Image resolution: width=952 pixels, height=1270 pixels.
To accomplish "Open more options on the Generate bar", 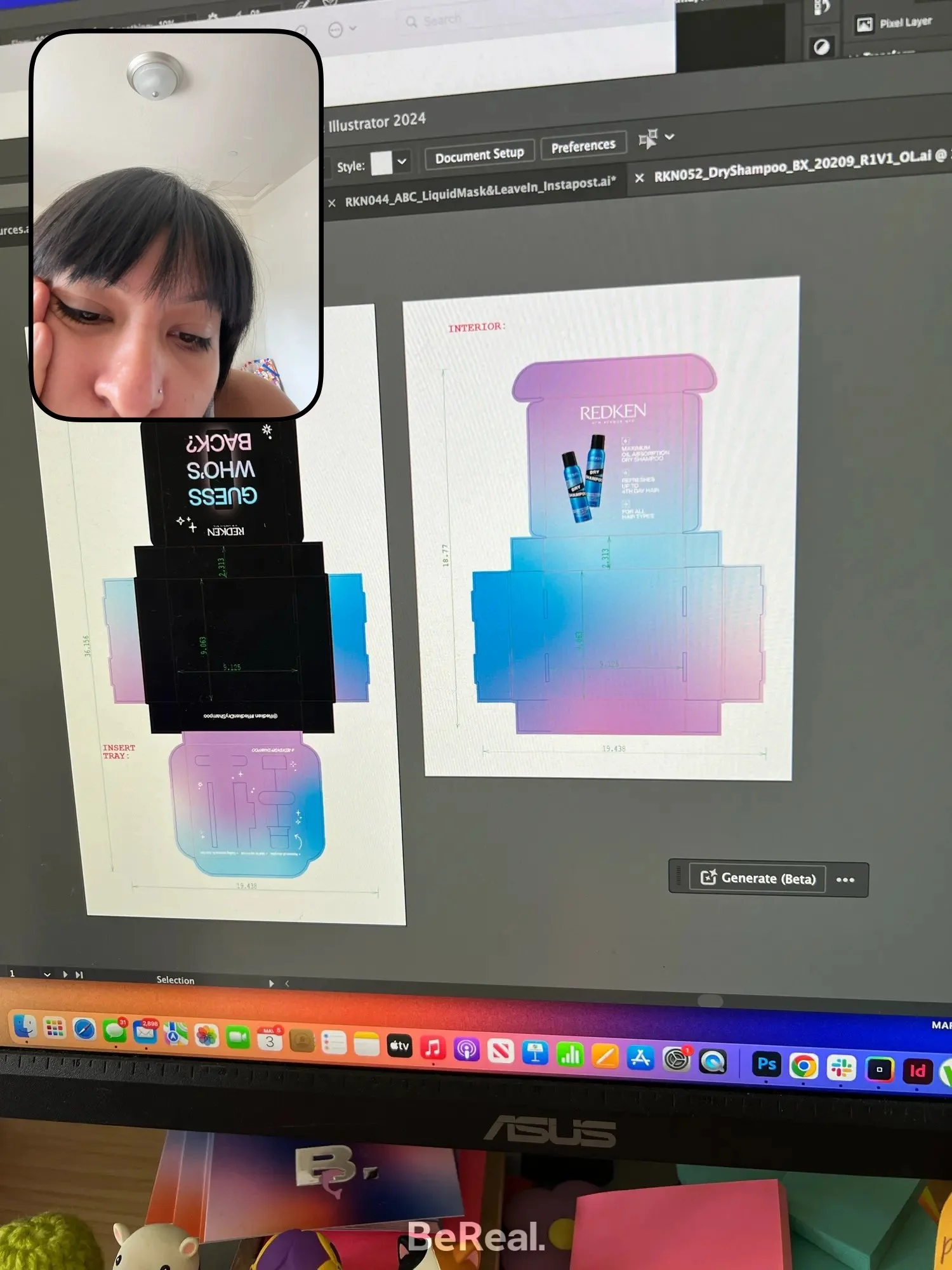I will click(x=845, y=880).
